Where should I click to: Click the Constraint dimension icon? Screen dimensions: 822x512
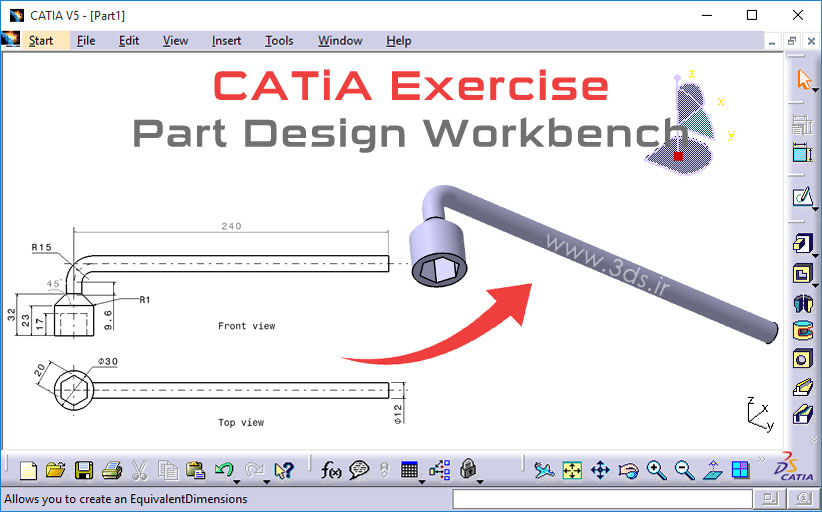(802, 153)
